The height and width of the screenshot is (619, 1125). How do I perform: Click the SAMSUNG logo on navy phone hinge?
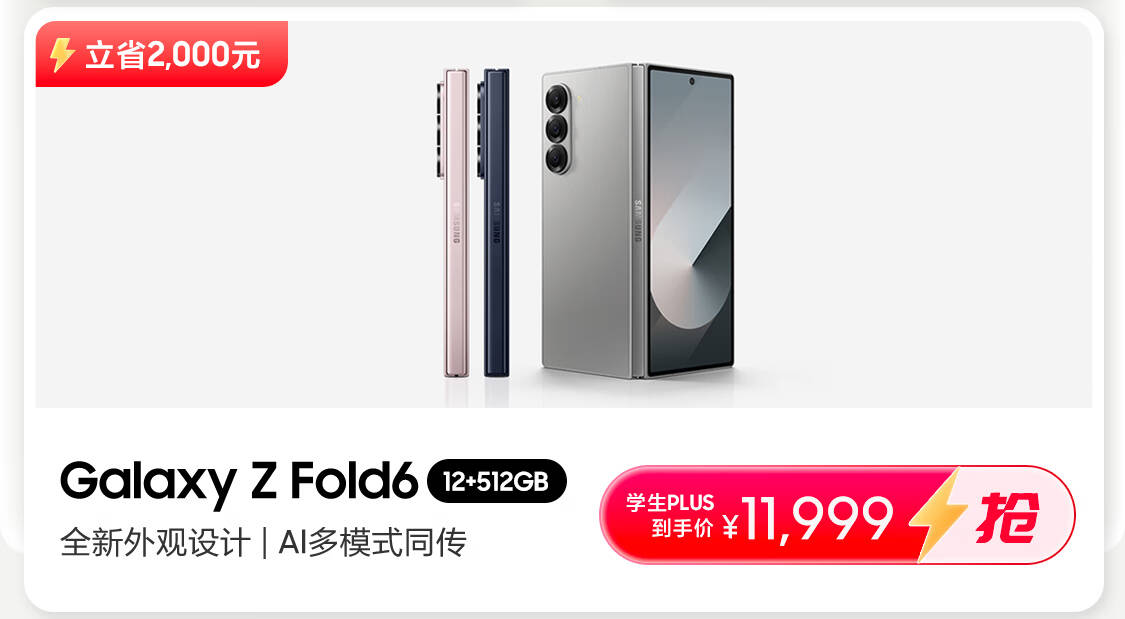pos(496,223)
